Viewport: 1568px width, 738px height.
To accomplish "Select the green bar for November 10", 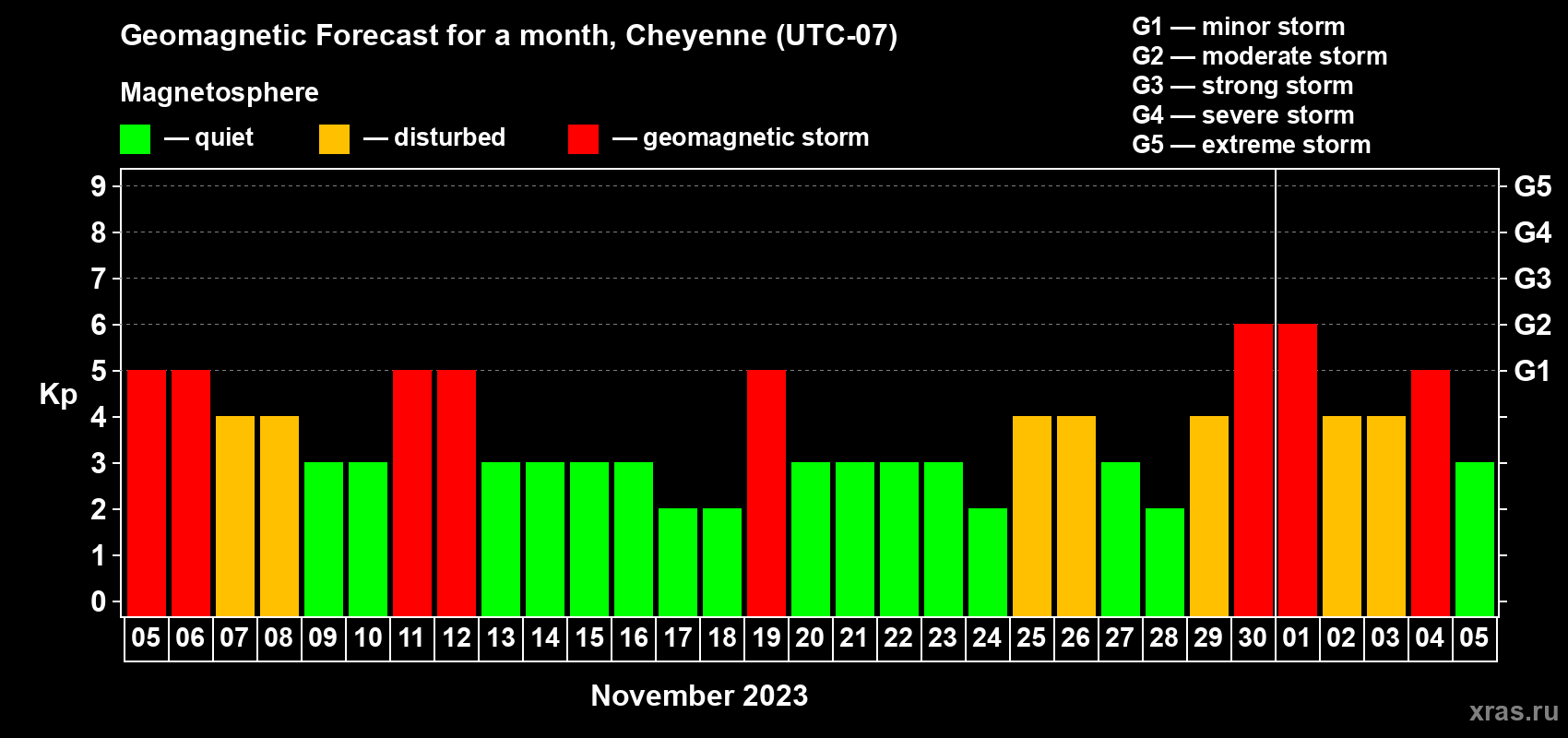I will pos(368,539).
